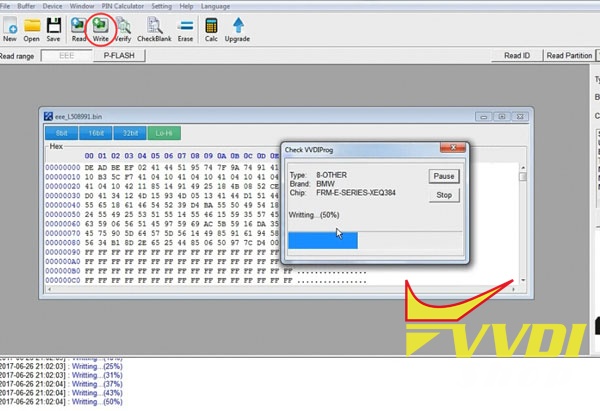Close the Check VVDIProg dialog

click(x=453, y=147)
